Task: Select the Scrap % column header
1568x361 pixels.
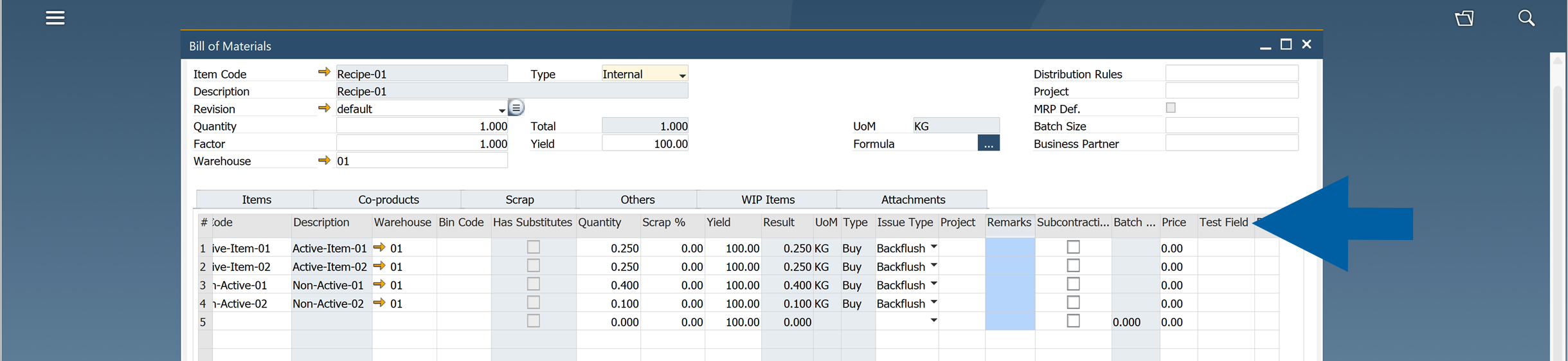Action: point(672,223)
